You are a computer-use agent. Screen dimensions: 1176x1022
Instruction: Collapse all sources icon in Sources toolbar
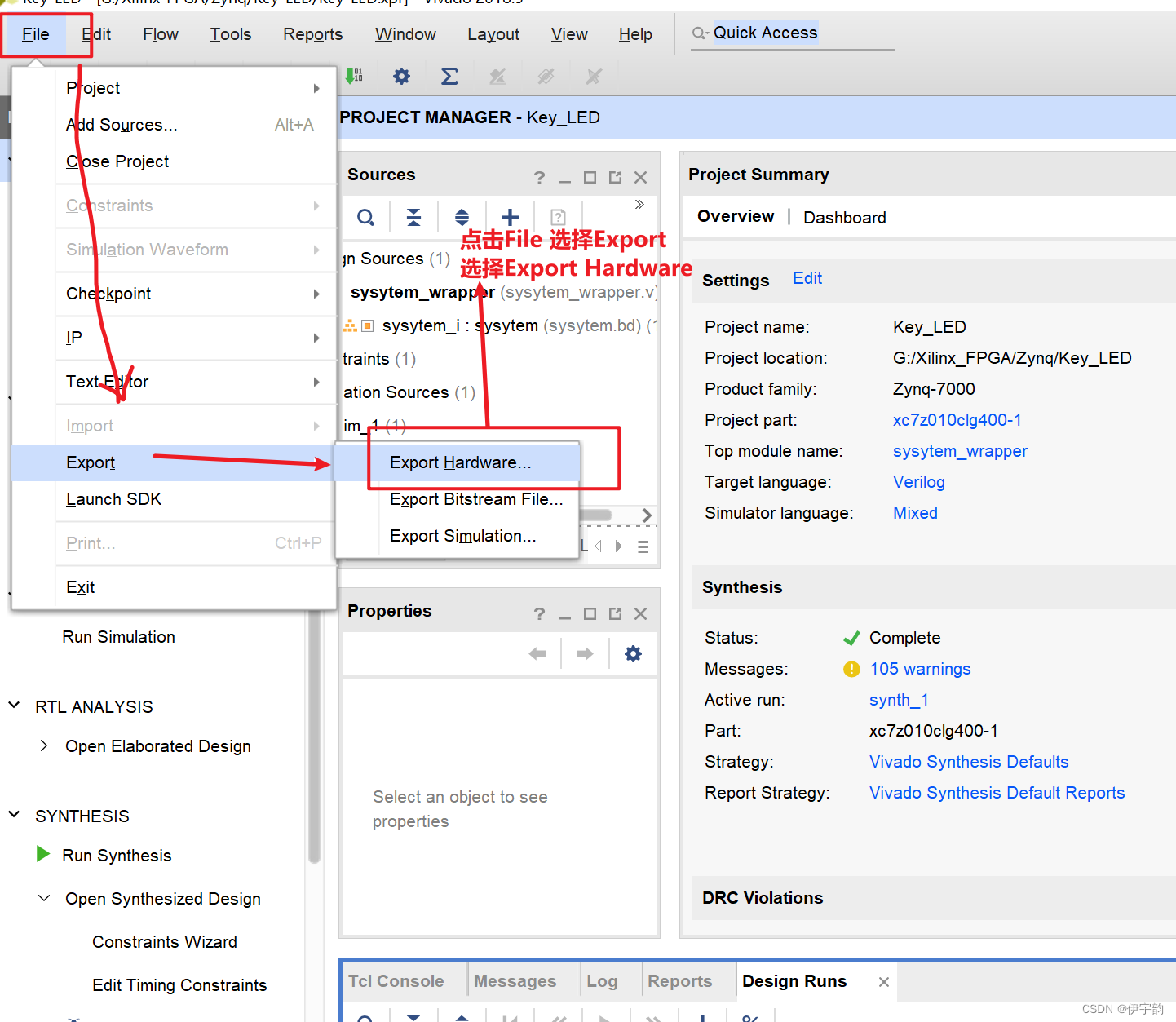413,218
